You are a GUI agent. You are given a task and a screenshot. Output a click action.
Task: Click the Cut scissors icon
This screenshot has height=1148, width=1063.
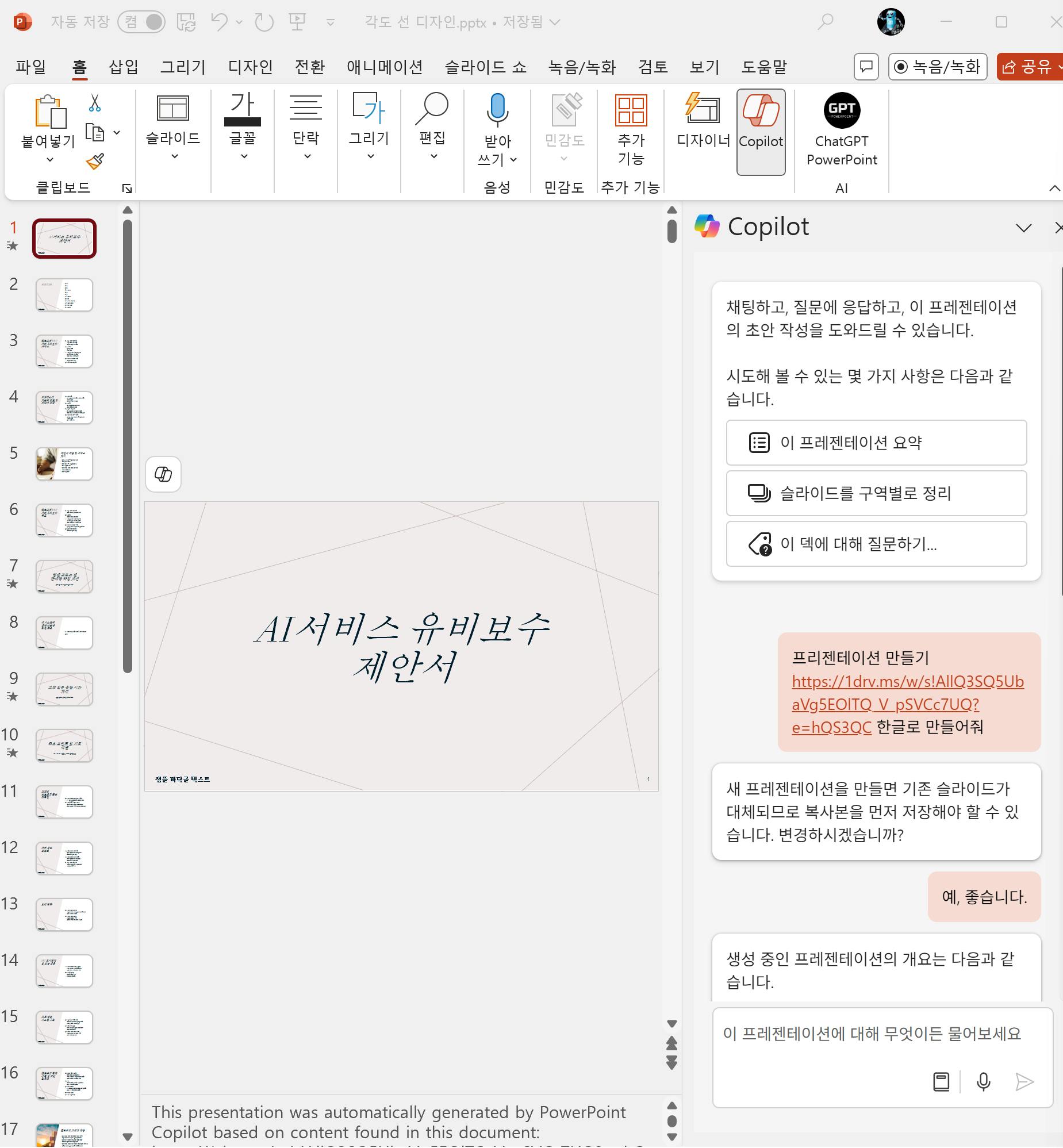click(95, 103)
